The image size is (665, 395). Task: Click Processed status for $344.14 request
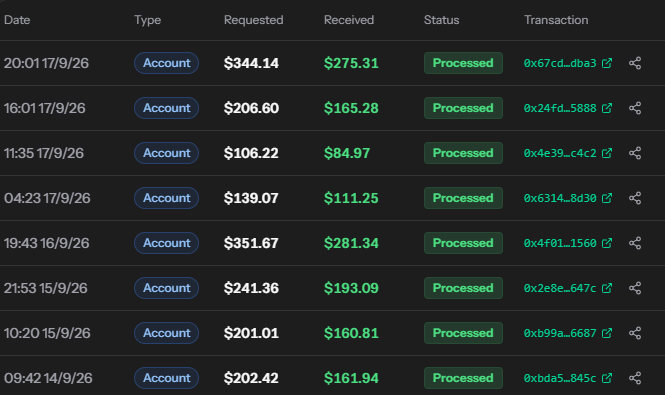click(x=463, y=63)
